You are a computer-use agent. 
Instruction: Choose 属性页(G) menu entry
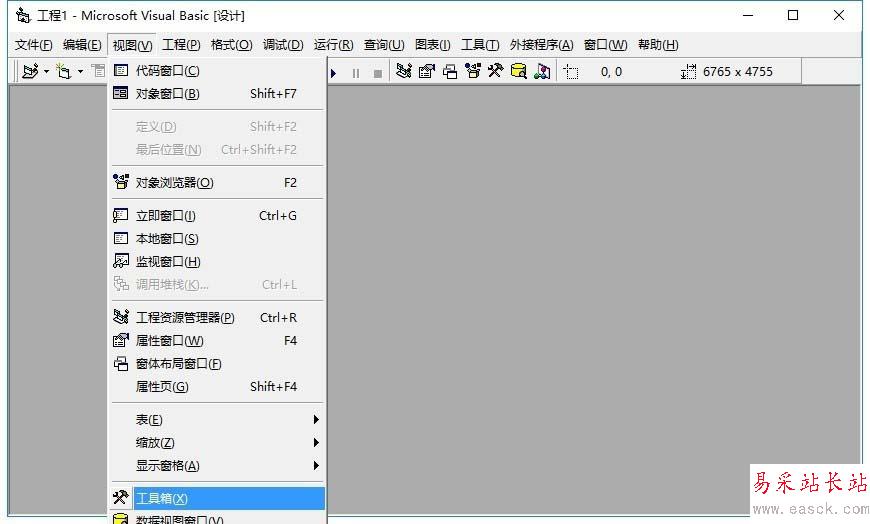[x=217, y=387]
